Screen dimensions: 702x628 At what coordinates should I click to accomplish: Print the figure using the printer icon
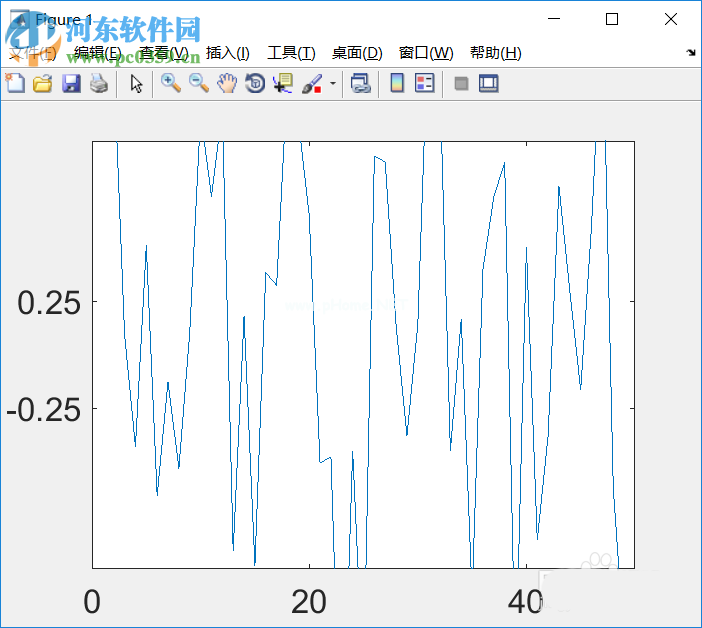[x=98, y=84]
